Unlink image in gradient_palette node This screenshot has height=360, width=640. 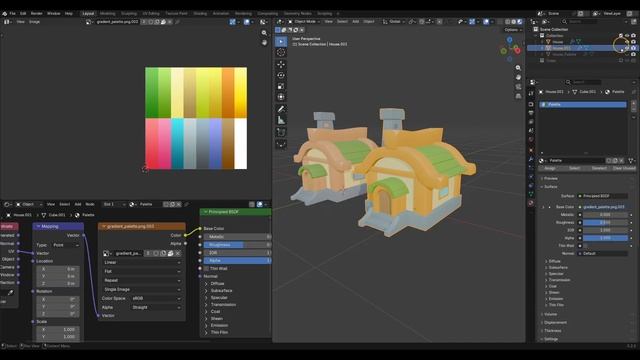(178, 253)
